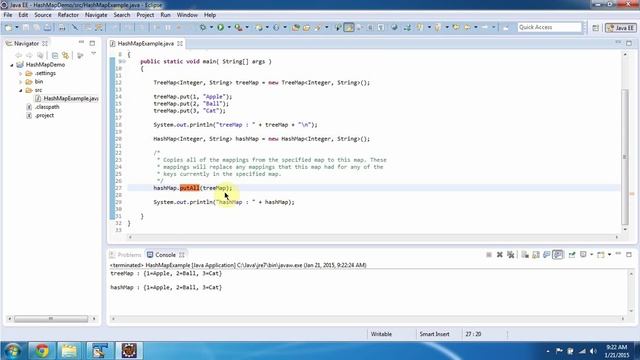Expand the bin folder

tap(21, 82)
